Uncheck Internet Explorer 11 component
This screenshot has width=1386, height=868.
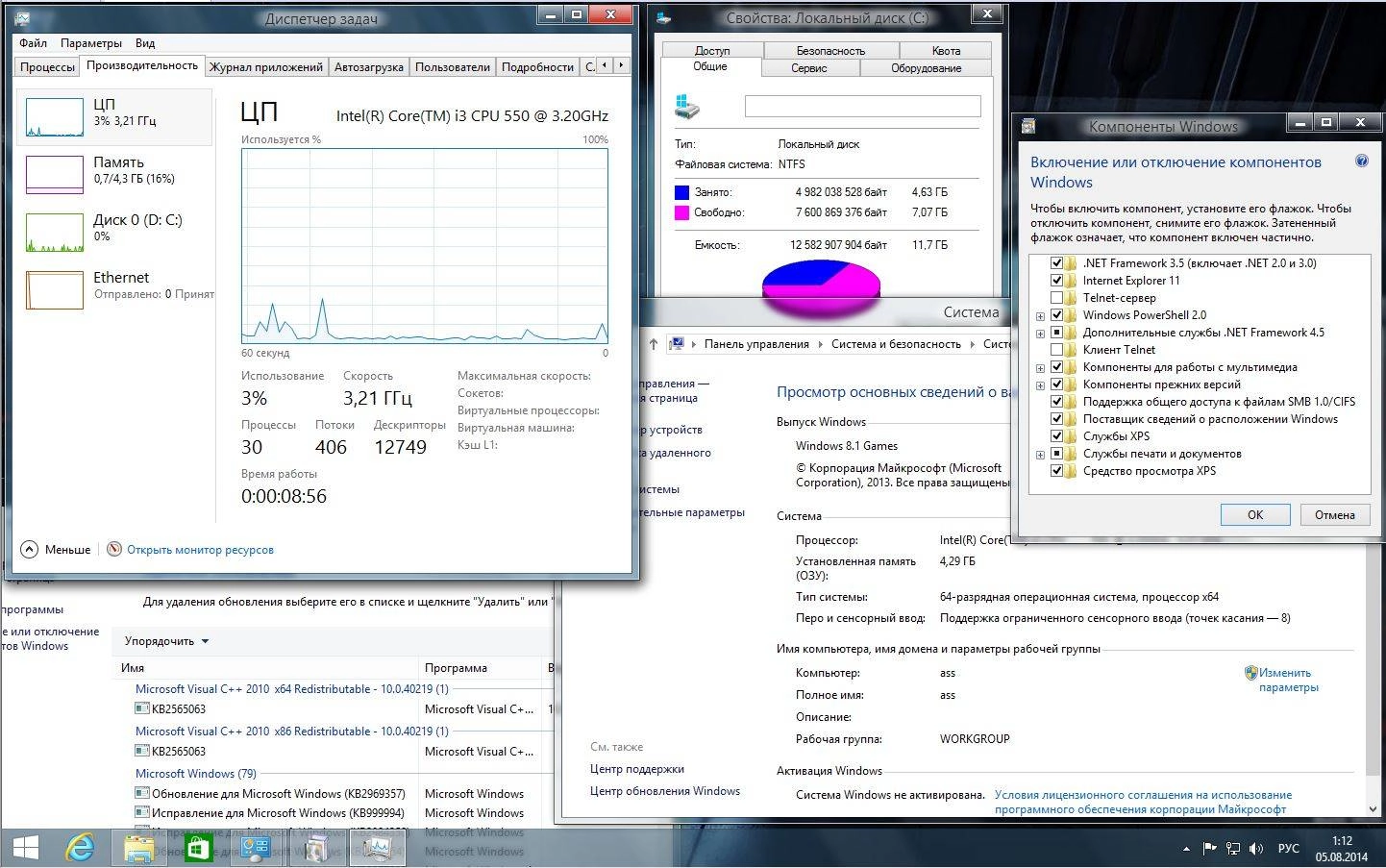pyautogui.click(x=1057, y=281)
